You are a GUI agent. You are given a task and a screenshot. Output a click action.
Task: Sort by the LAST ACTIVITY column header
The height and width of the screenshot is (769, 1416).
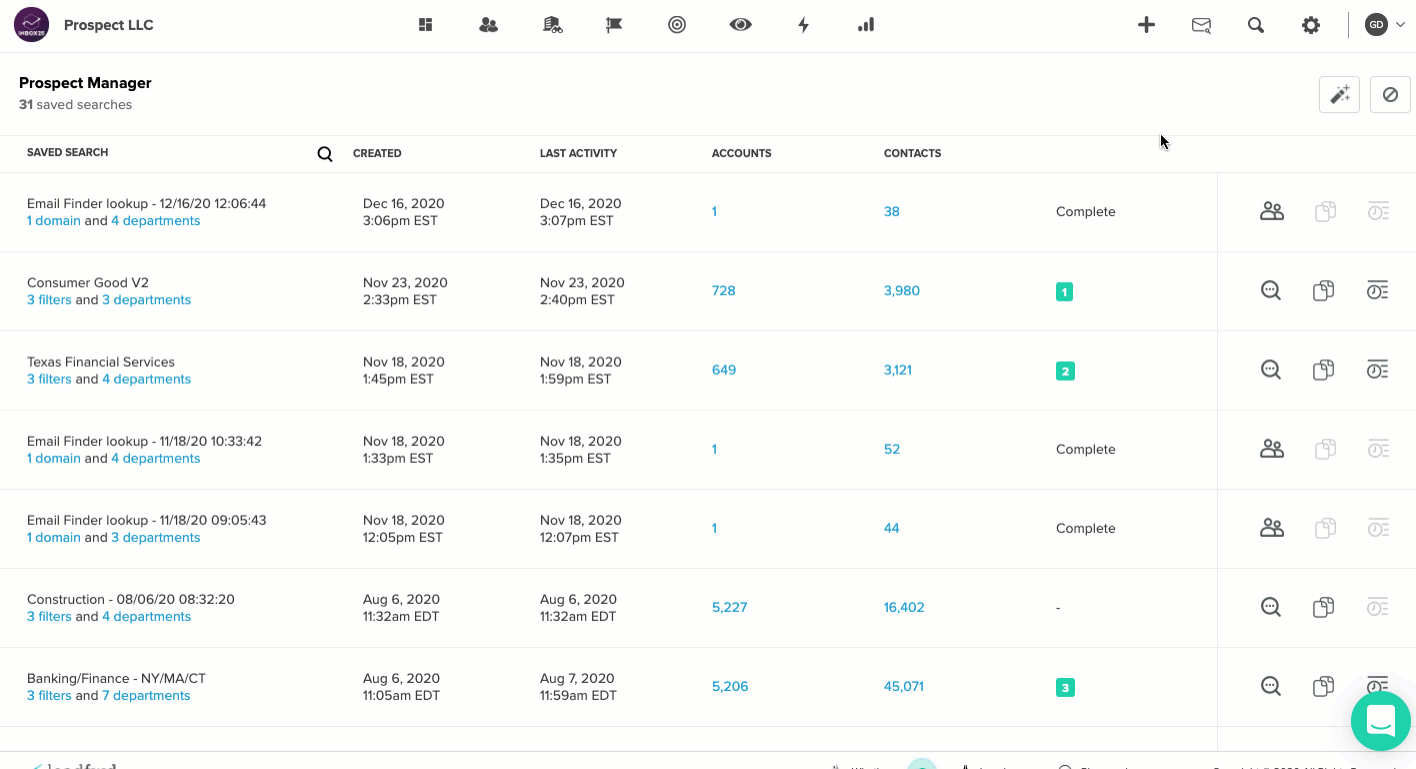pyautogui.click(x=578, y=153)
